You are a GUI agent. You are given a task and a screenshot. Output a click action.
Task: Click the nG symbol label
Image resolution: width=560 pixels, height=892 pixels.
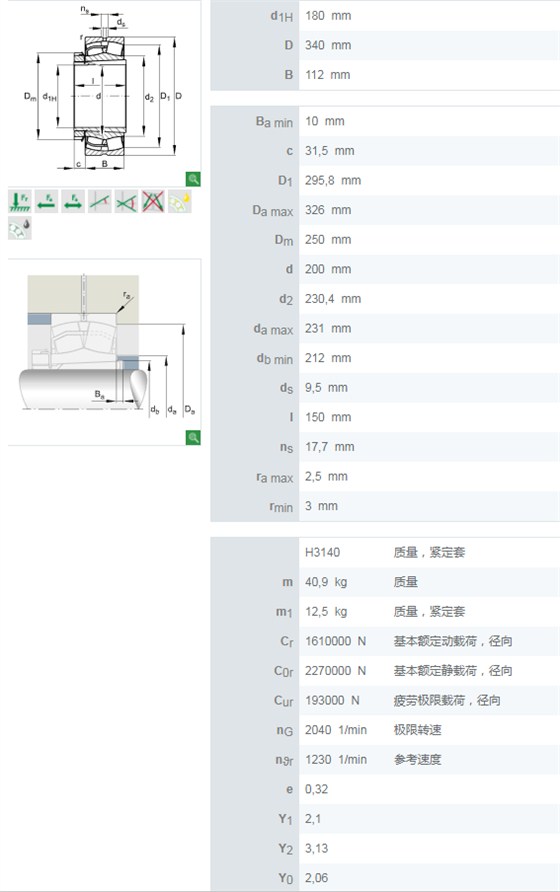[285, 730]
